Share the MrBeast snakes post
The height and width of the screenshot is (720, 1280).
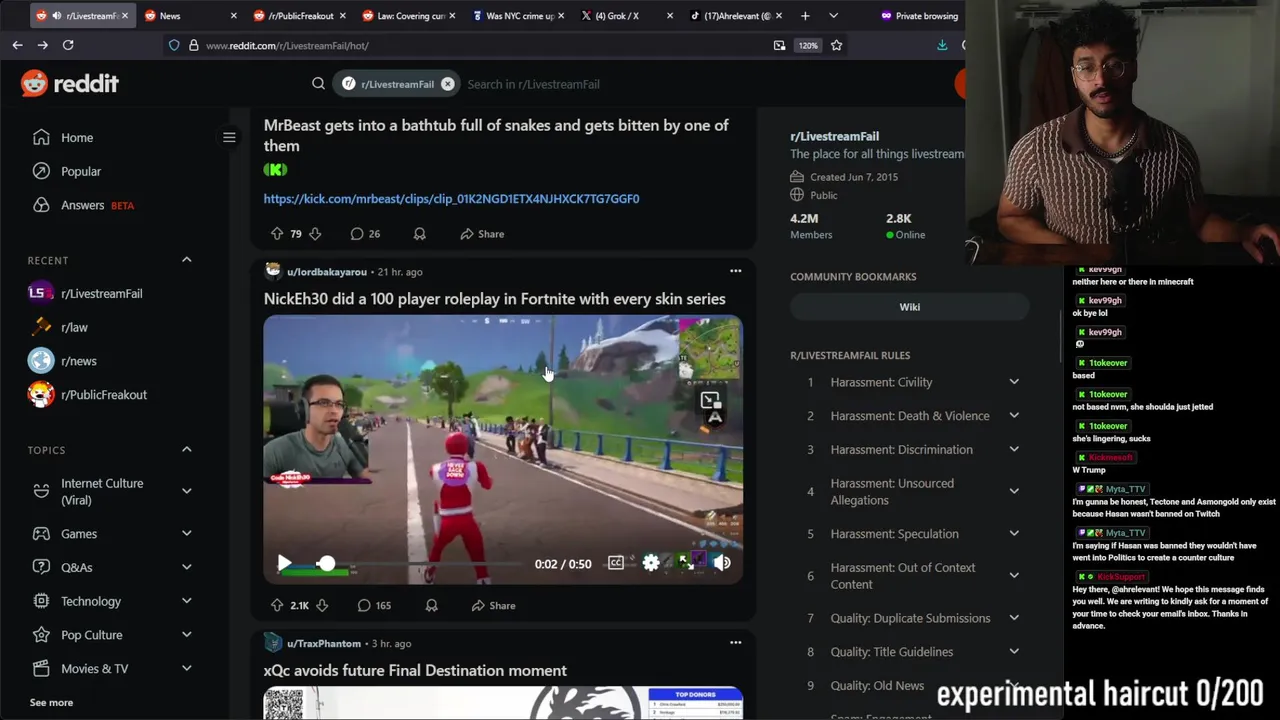(x=482, y=234)
